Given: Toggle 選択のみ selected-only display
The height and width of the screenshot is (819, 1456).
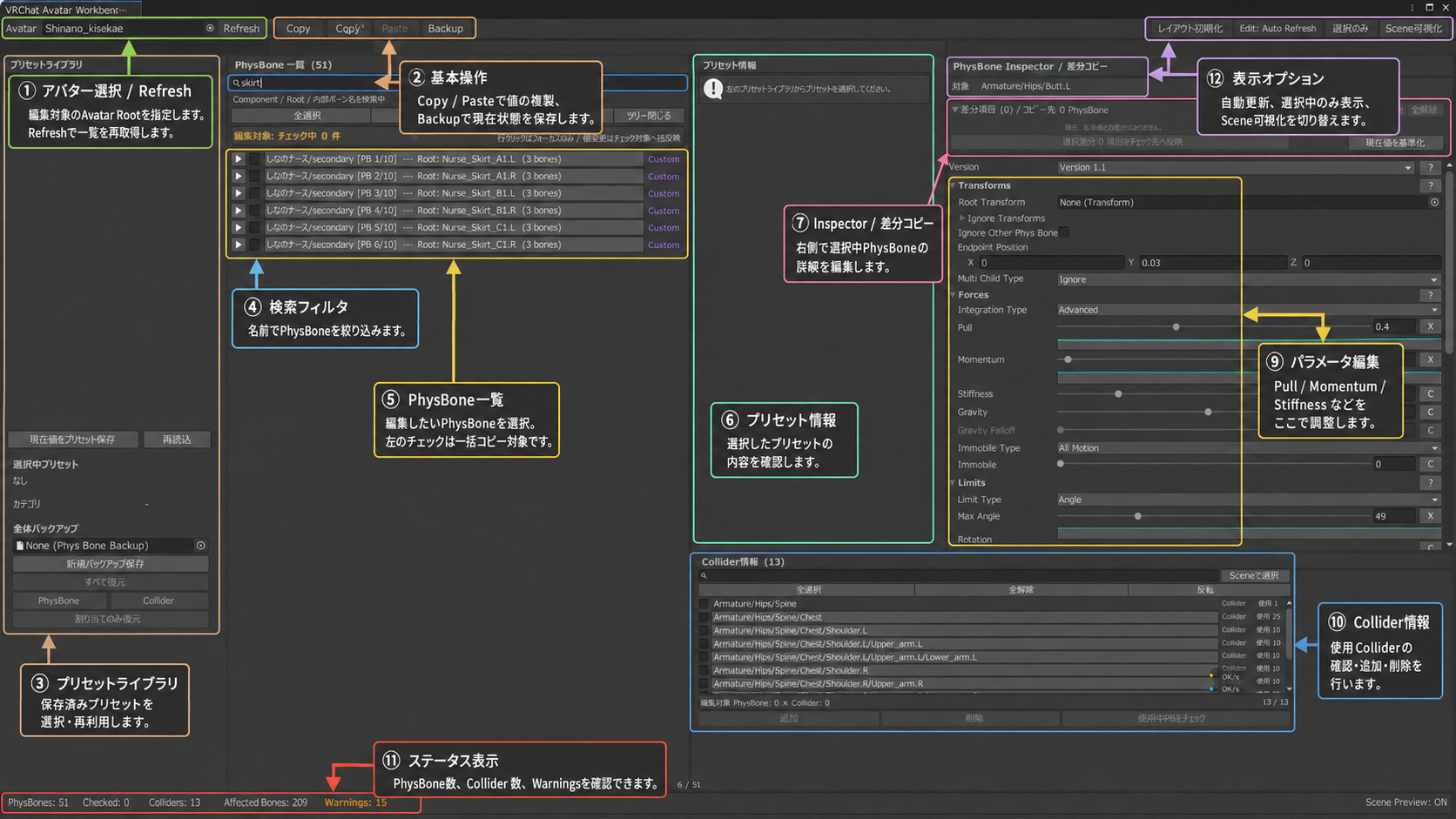Looking at the screenshot, I should [1350, 29].
